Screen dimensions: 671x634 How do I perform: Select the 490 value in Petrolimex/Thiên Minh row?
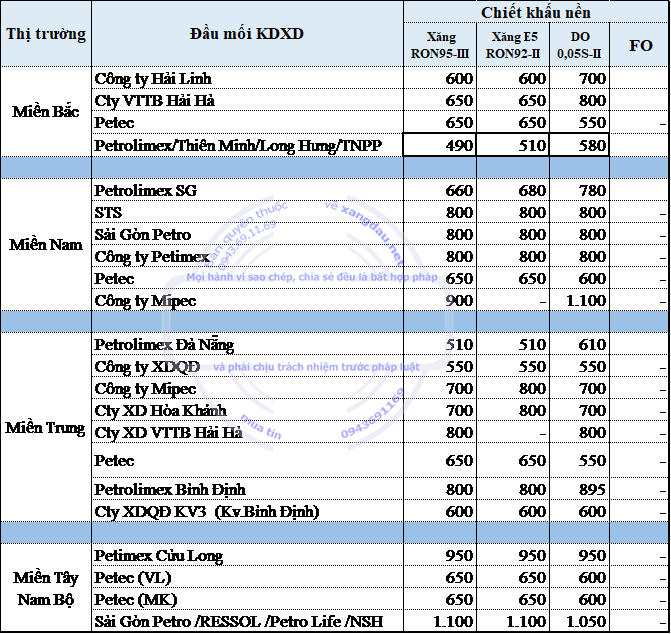[440, 145]
